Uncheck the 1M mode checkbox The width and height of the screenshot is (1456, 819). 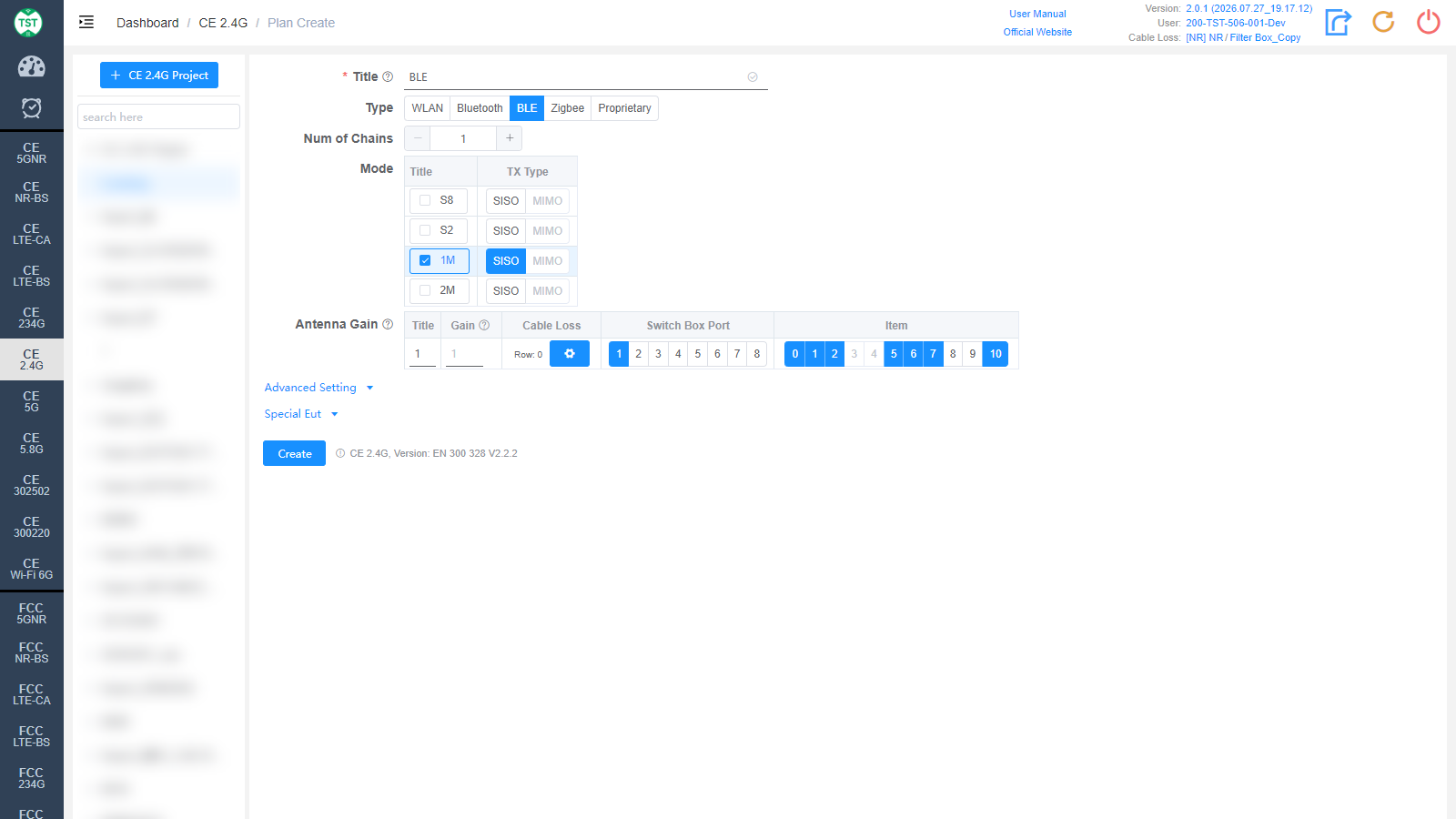[x=425, y=260]
